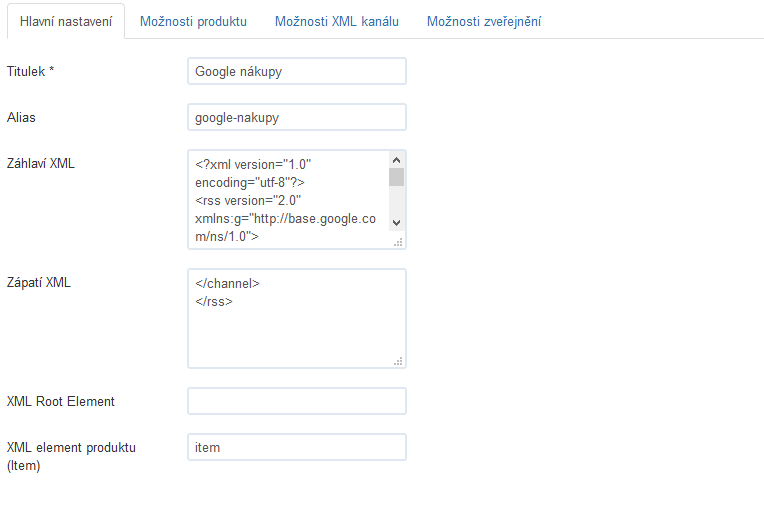The height and width of the screenshot is (526, 764).
Task: Select the Hlavní nastavení tab
Action: coord(66,21)
